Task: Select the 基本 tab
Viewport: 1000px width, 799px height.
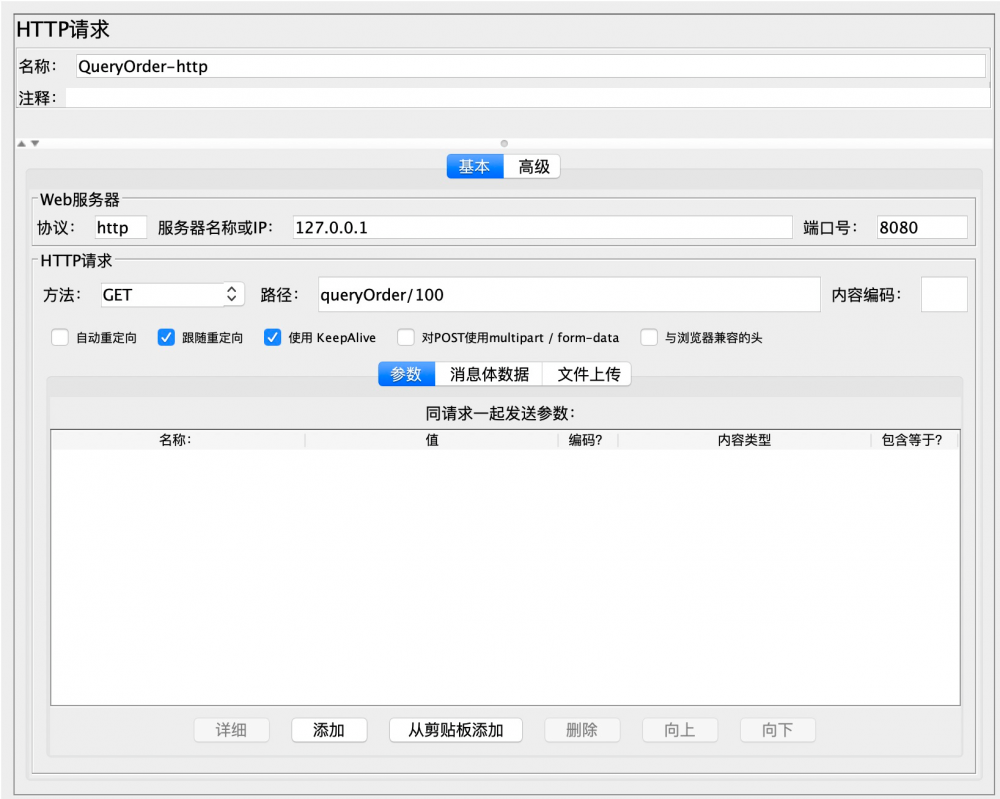Action: pyautogui.click(x=474, y=166)
